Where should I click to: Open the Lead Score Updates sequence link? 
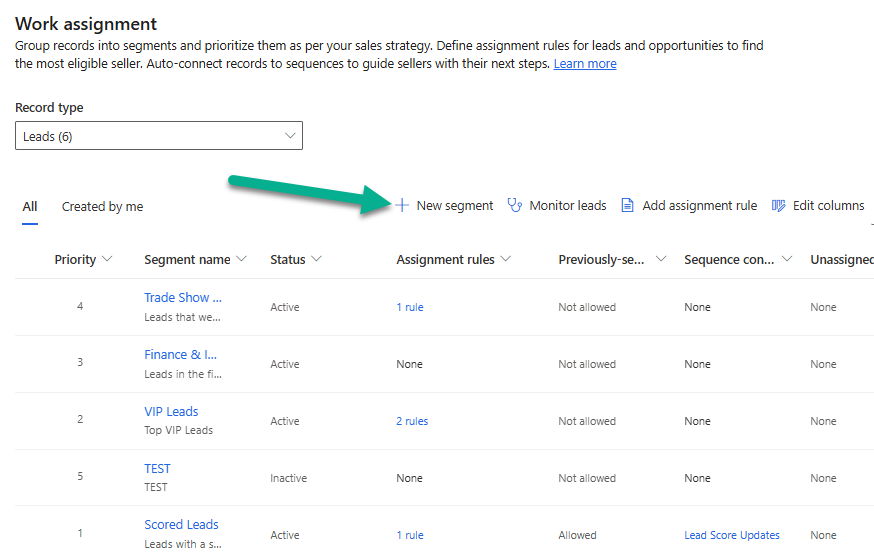point(732,535)
